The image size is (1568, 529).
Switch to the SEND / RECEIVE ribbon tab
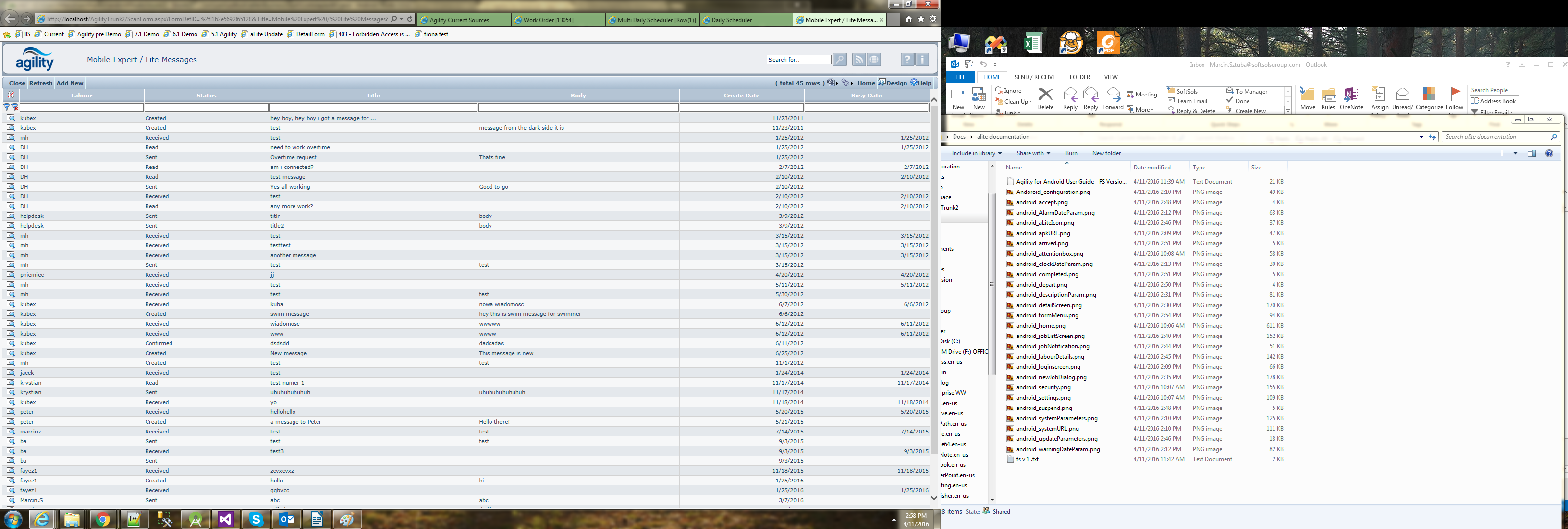(1035, 77)
